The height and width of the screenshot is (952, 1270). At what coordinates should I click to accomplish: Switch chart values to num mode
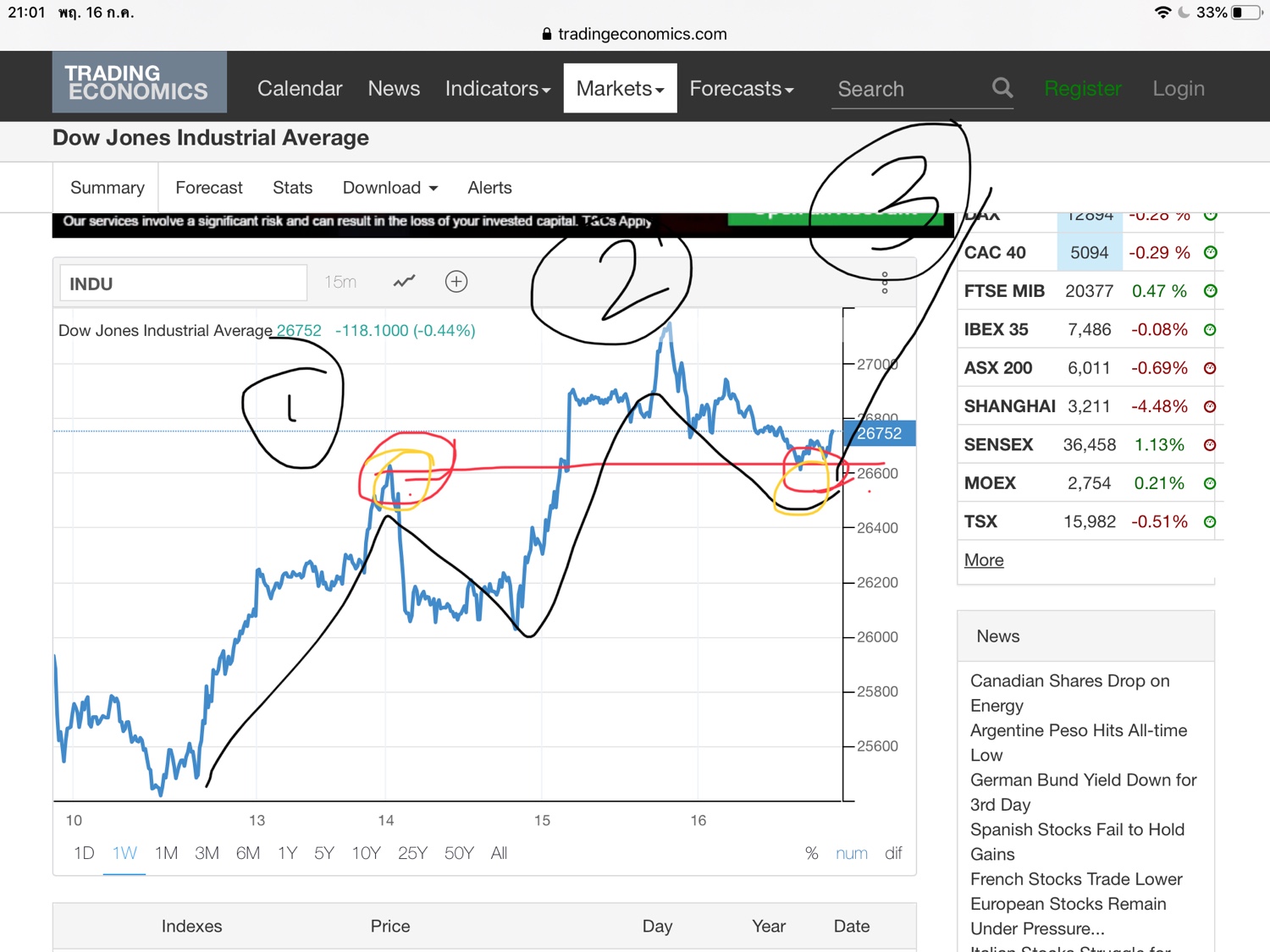(852, 853)
